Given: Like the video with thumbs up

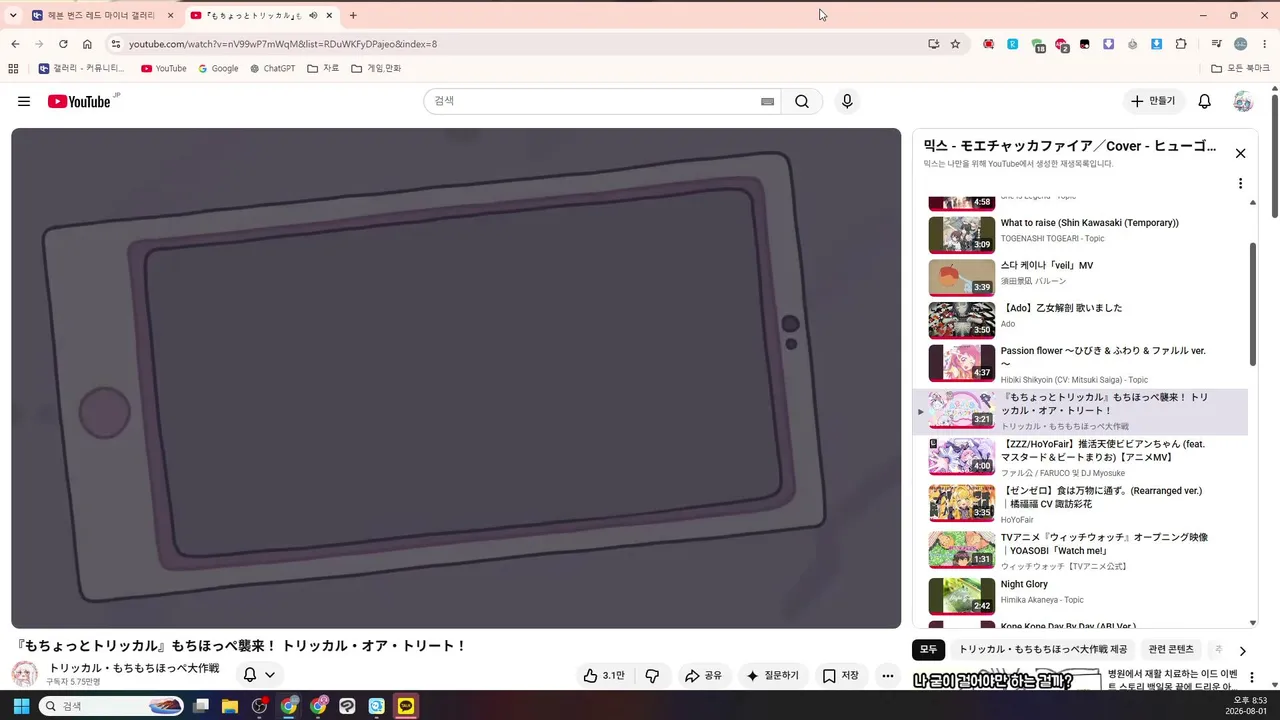Looking at the screenshot, I should [x=607, y=676].
